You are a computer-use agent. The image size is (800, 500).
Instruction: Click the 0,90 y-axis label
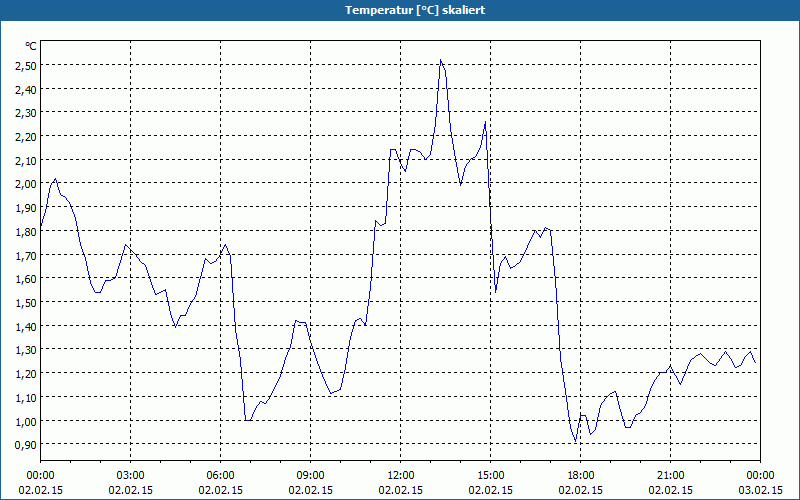[x=26, y=444]
